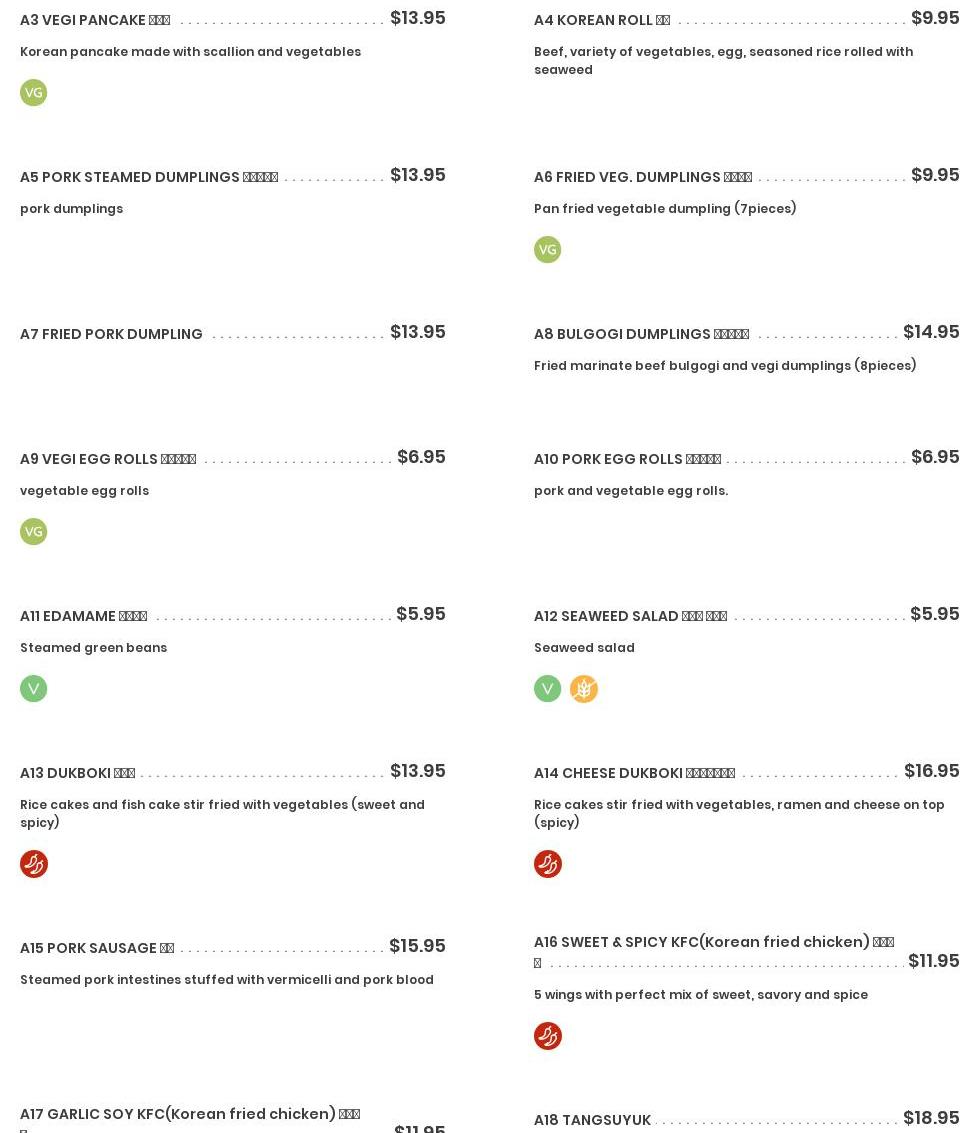Open the A4 Korean Roll menu item
The image size is (965, 1133).
pyautogui.click(x=601, y=20)
